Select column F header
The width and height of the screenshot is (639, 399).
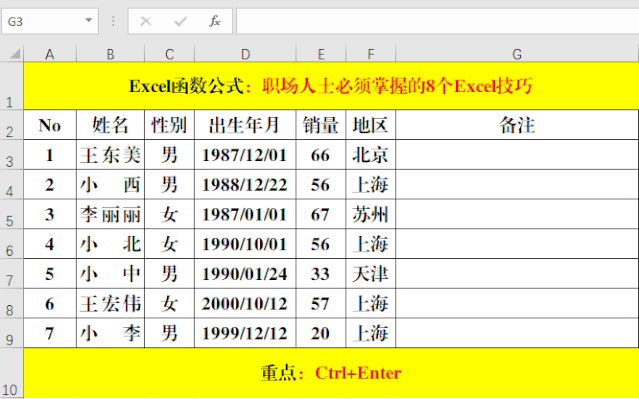click(371, 54)
